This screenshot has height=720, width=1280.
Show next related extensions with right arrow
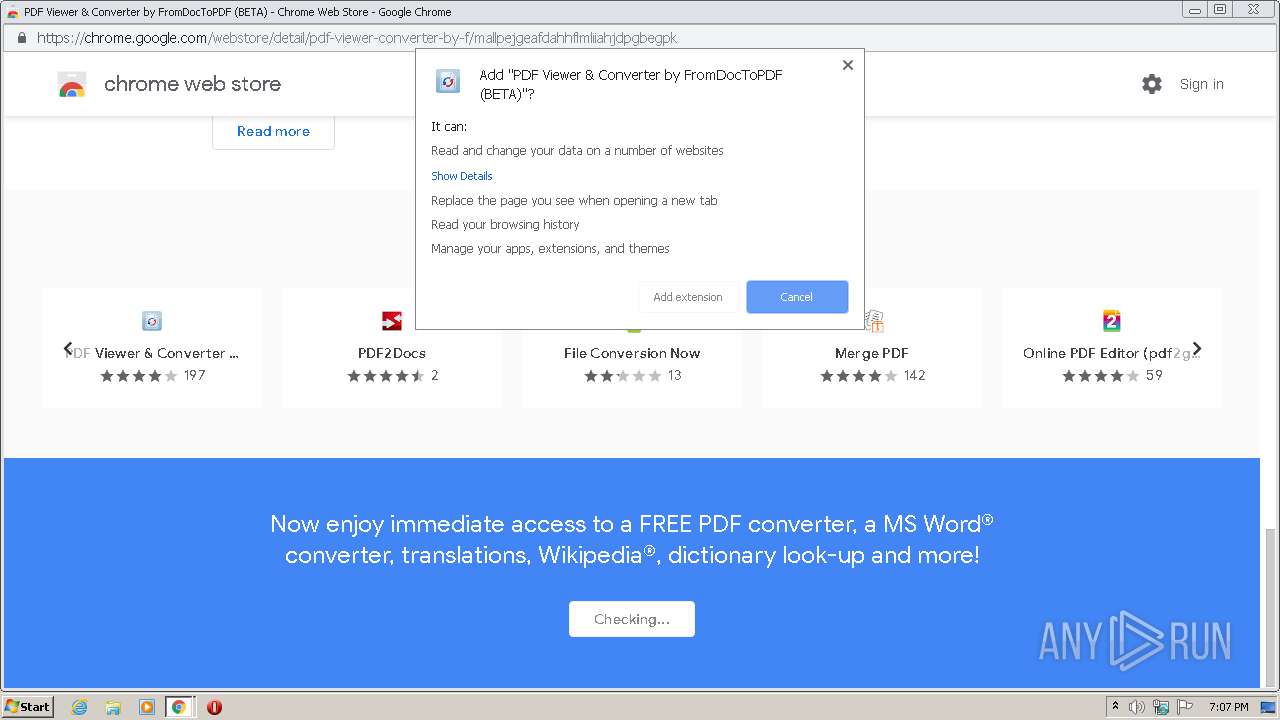pos(1196,349)
